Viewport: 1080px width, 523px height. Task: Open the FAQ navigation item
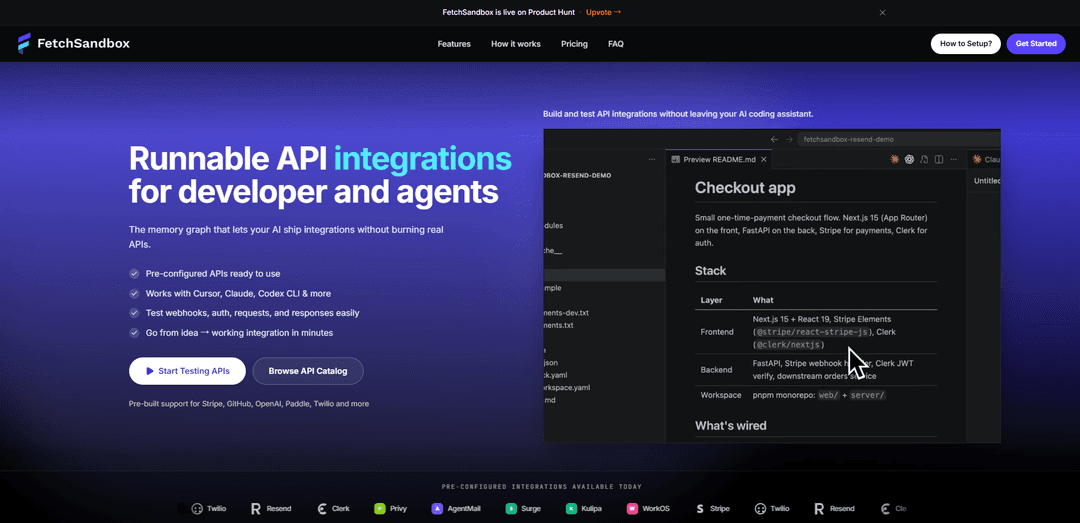[616, 43]
